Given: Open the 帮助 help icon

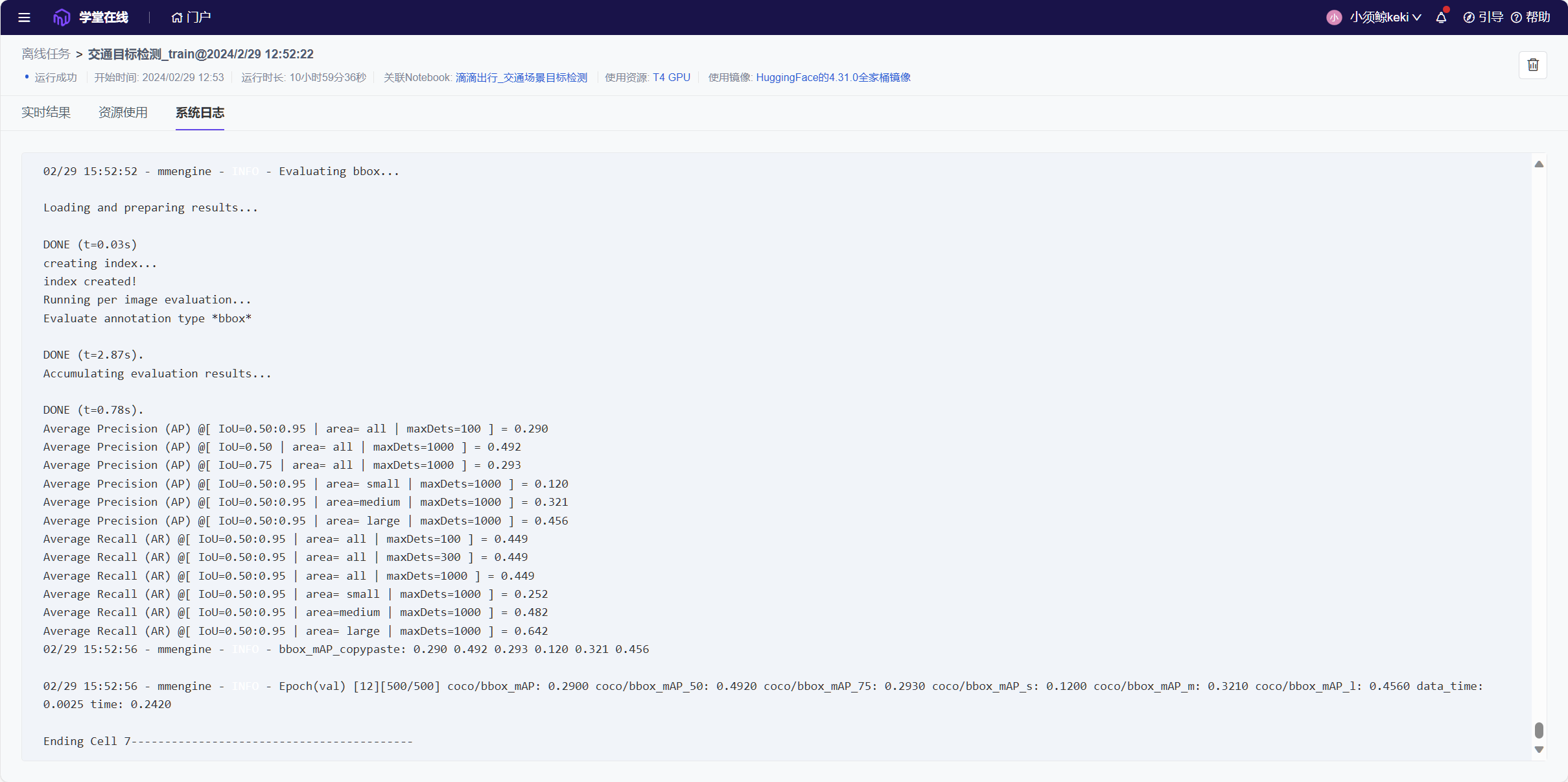Looking at the screenshot, I should click(1516, 18).
